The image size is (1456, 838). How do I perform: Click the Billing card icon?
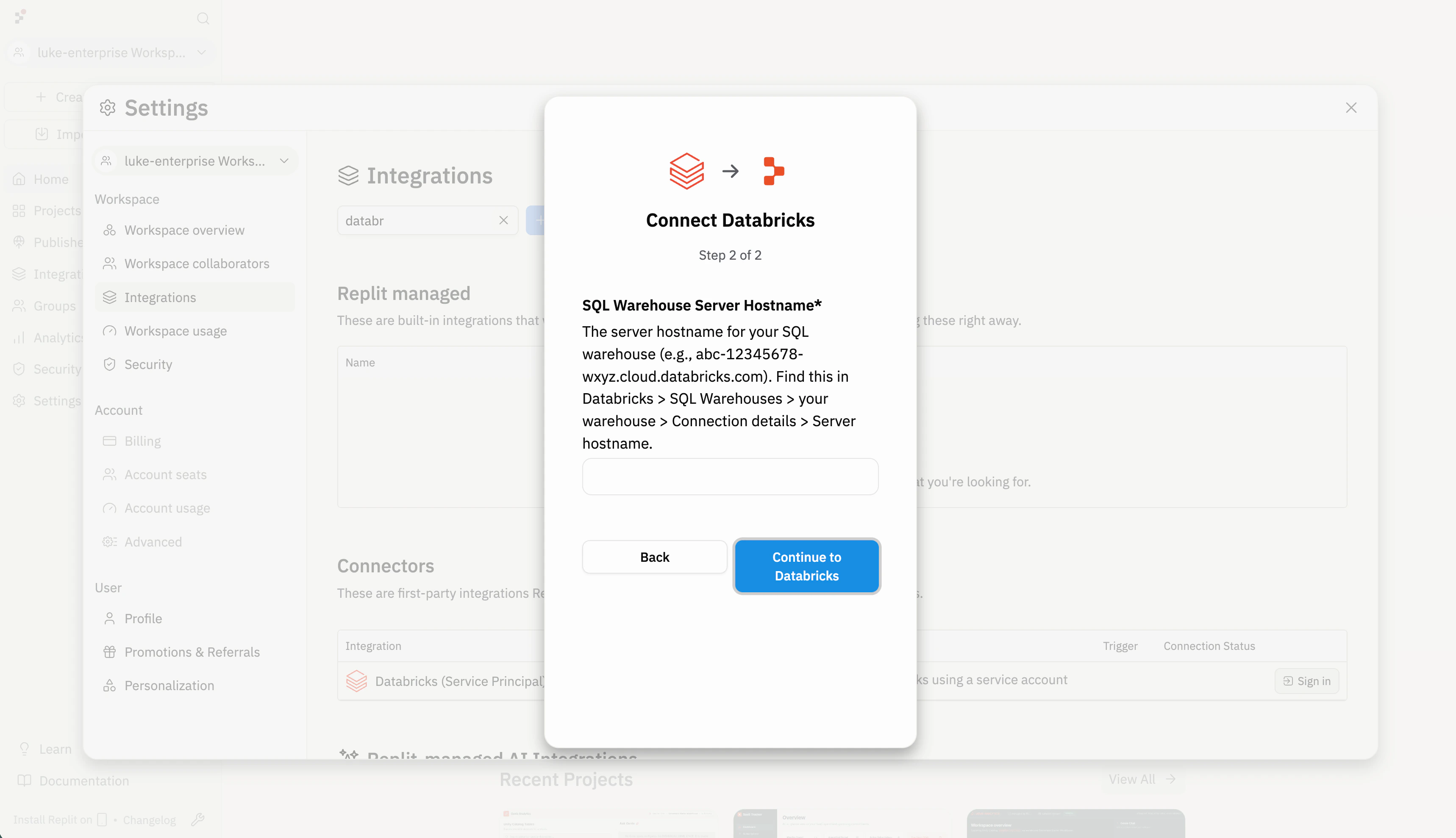109,441
